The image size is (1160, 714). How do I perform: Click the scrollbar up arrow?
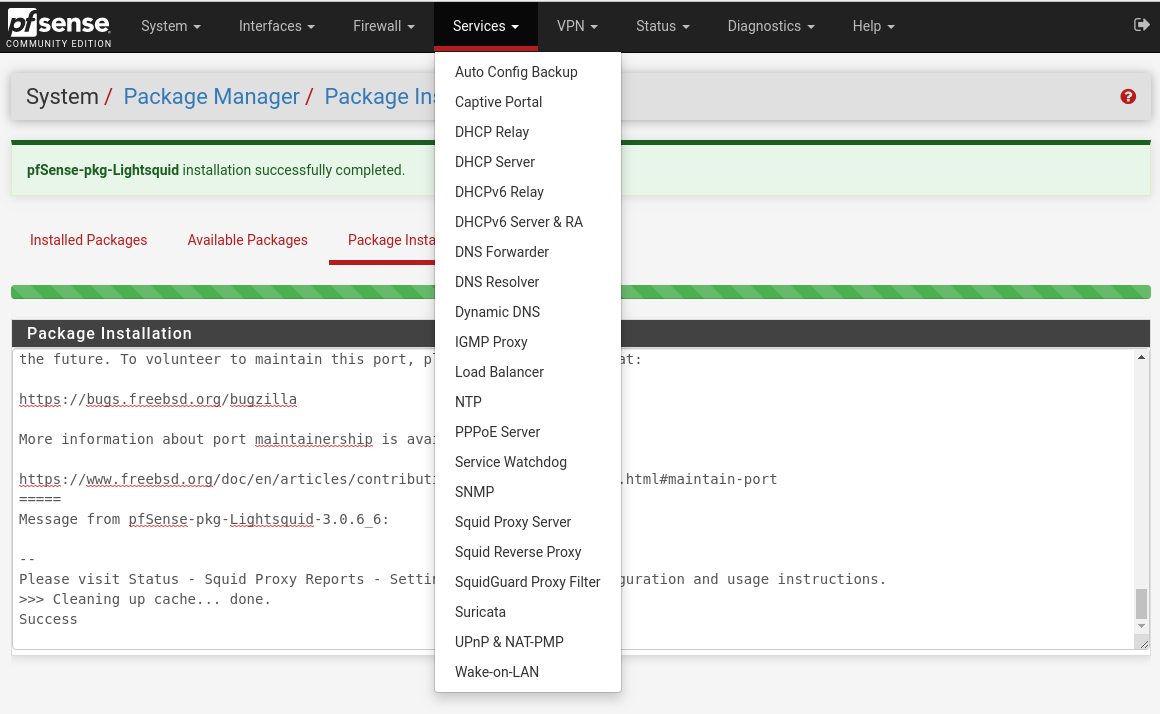tap(1143, 357)
